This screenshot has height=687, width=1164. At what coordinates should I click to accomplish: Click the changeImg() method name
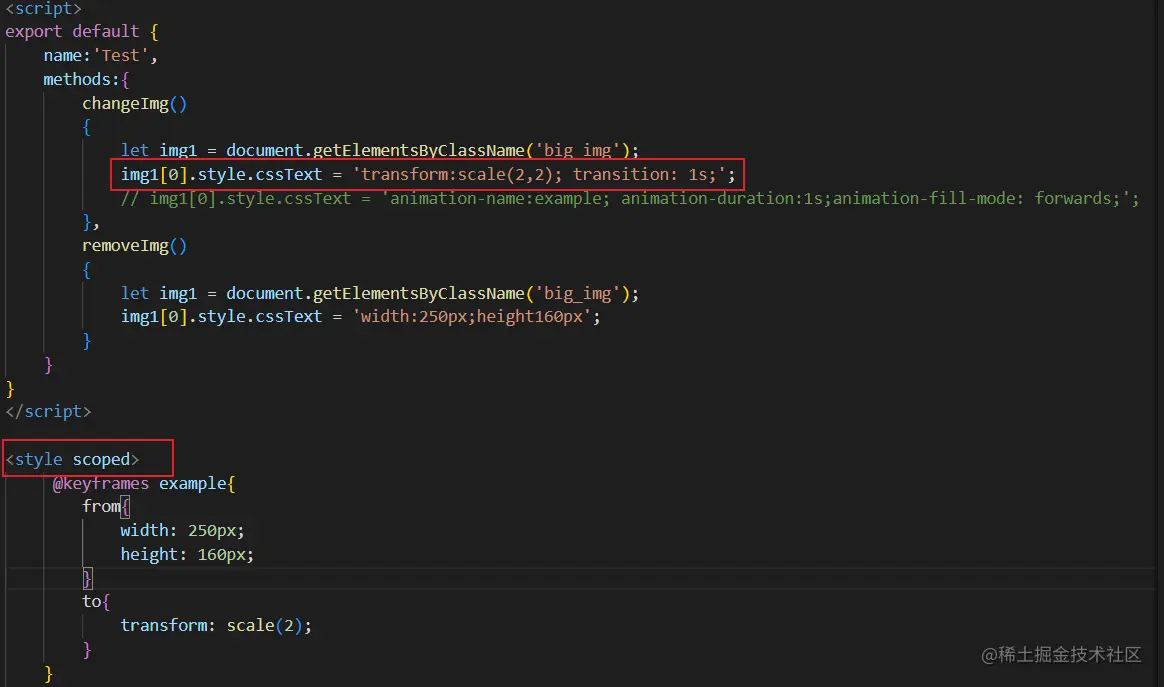click(134, 103)
